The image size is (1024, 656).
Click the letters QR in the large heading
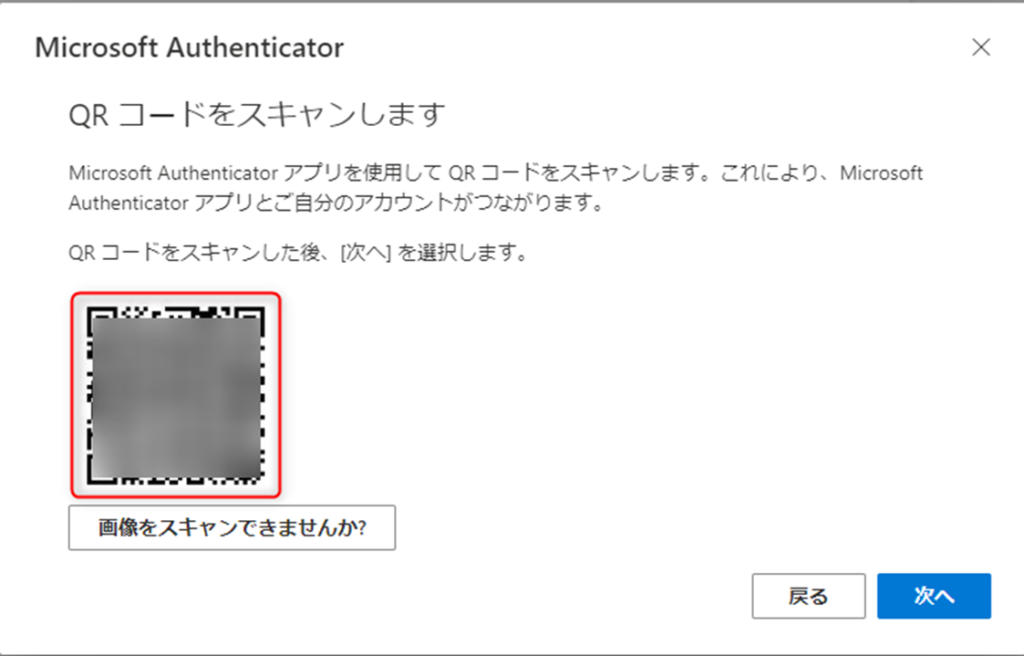(x=89, y=116)
